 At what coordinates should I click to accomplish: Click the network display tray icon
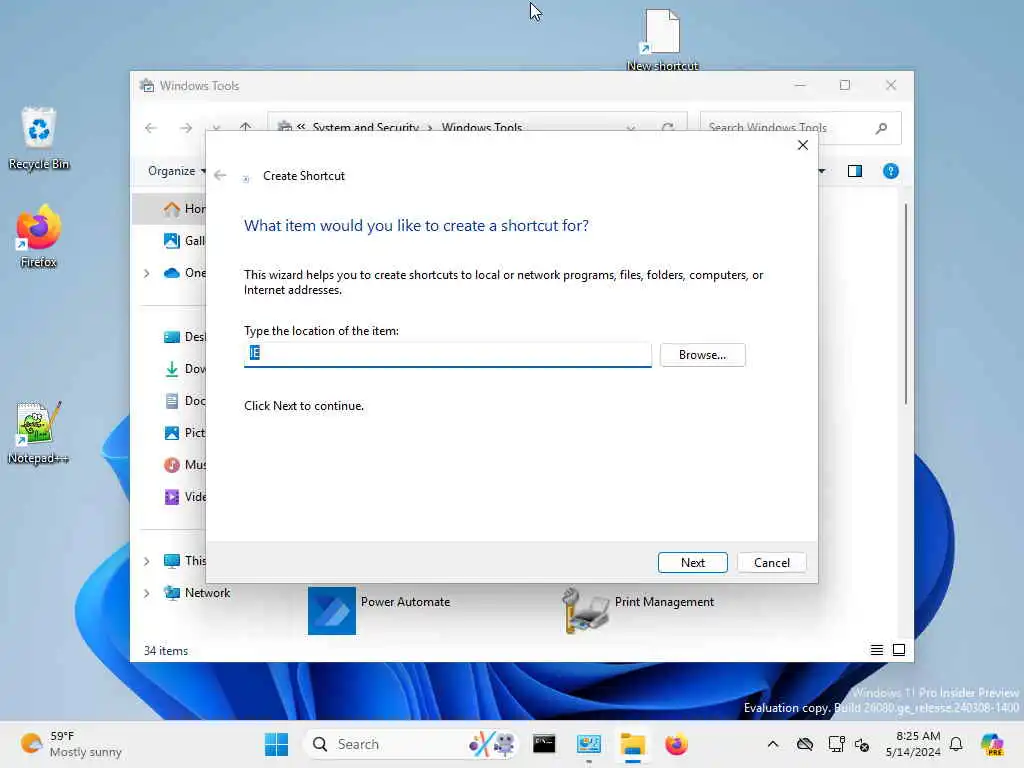pos(835,744)
